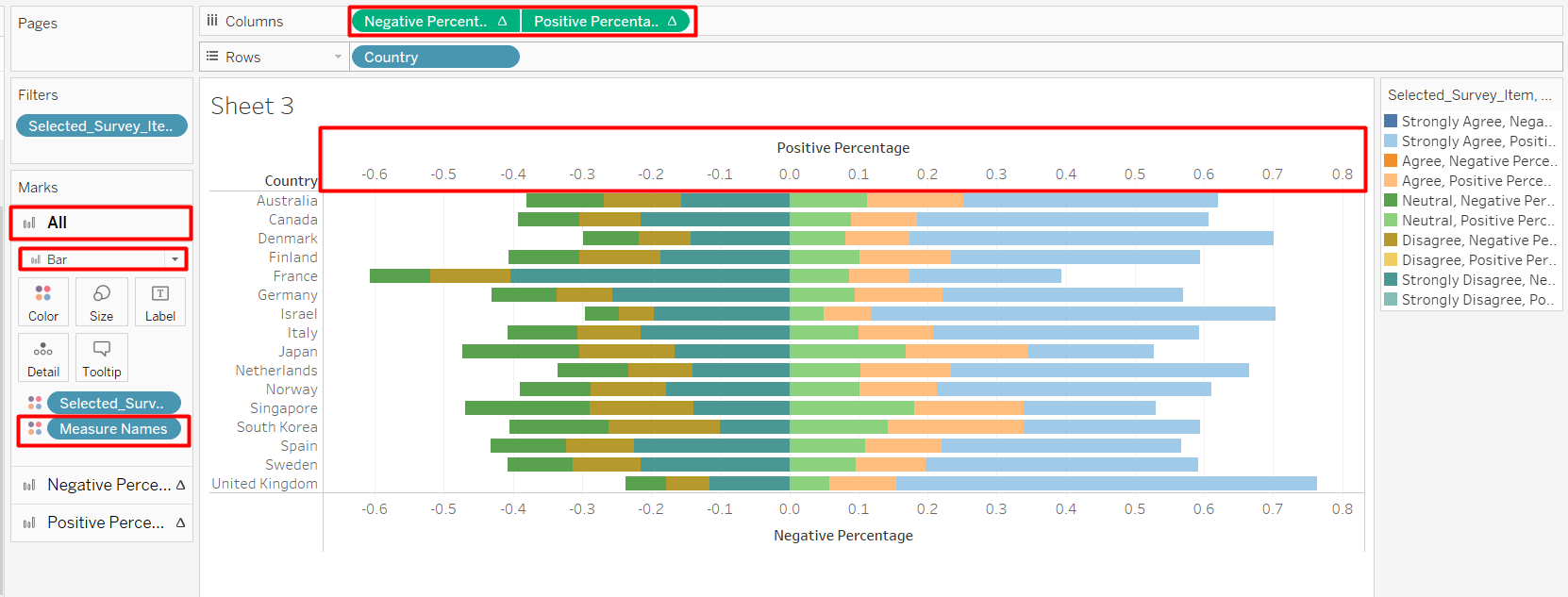This screenshot has width=1568, height=597.
Task: Click the Sheet 3 title
Action: pyautogui.click(x=252, y=106)
